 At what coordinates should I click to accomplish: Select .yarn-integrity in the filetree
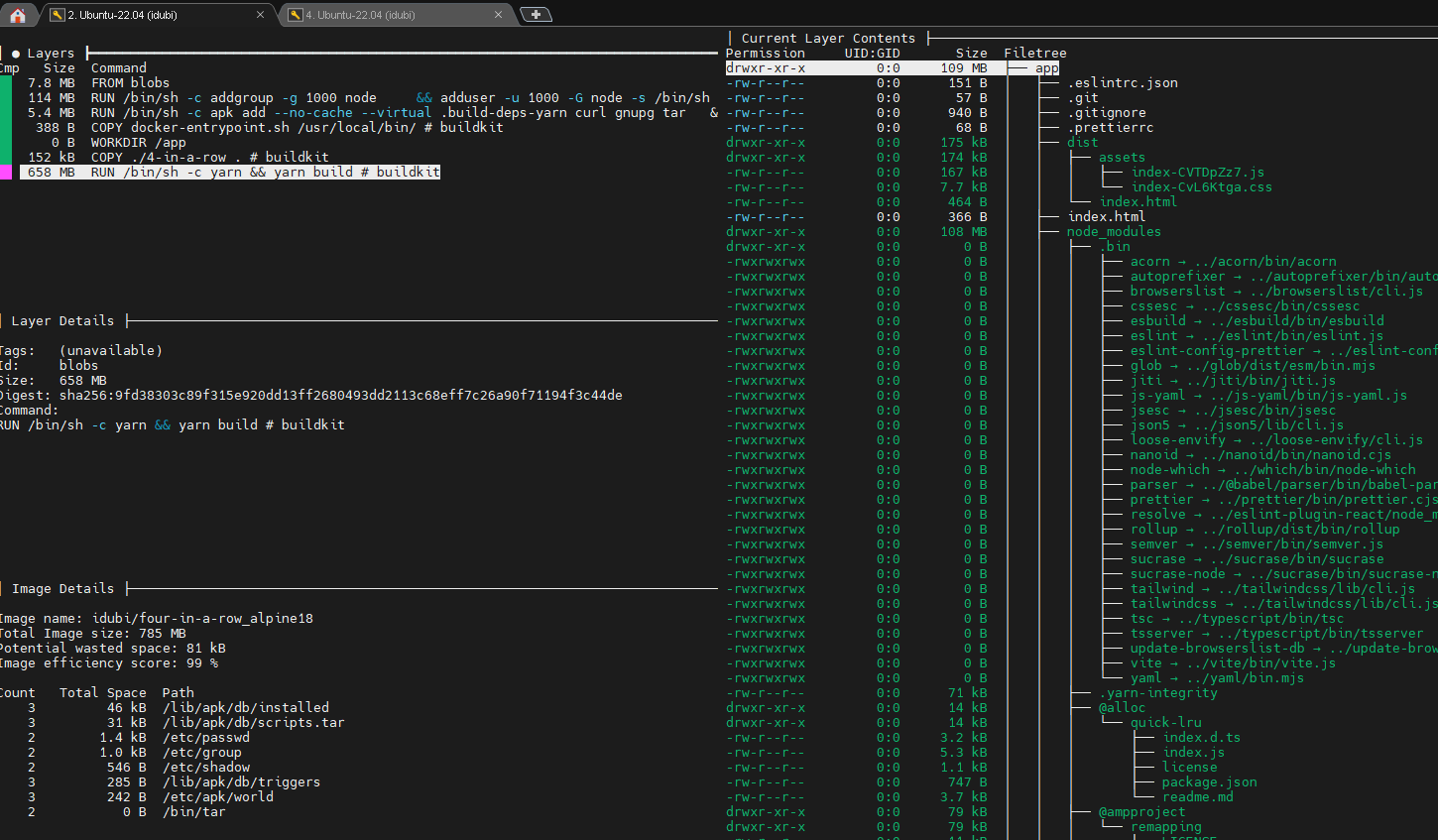(x=1158, y=692)
